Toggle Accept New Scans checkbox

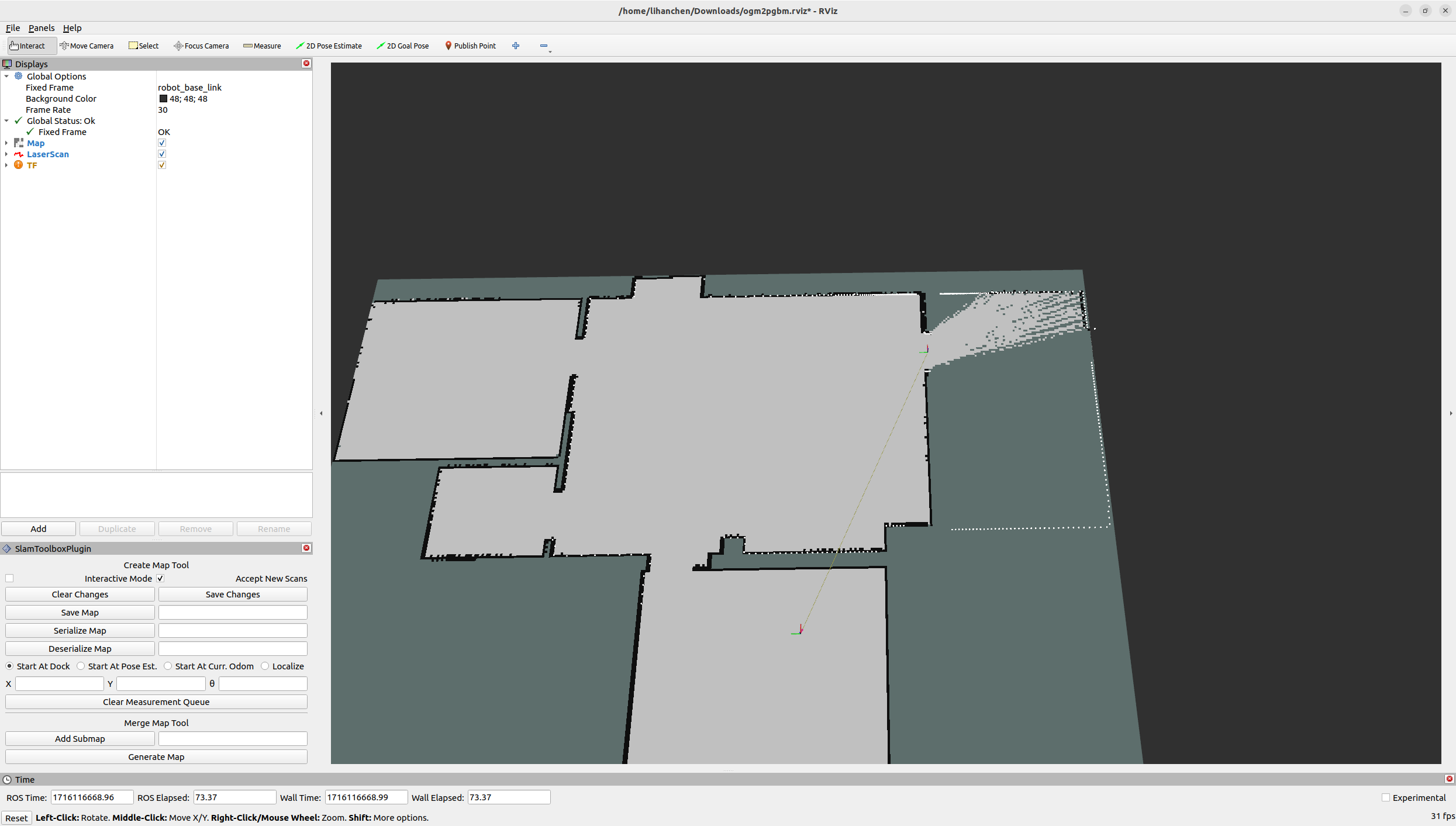click(160, 578)
